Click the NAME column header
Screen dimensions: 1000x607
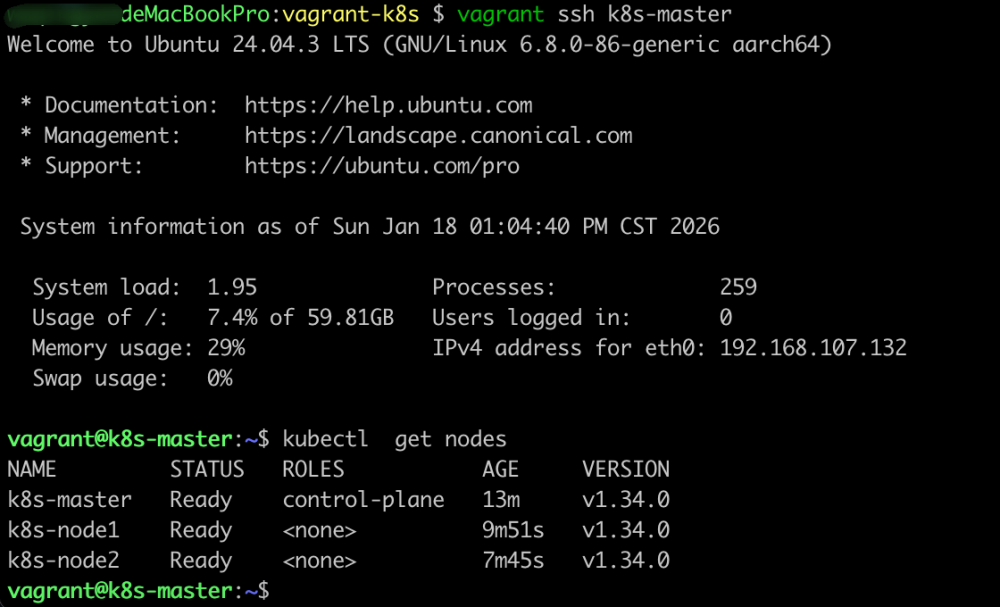coord(32,469)
